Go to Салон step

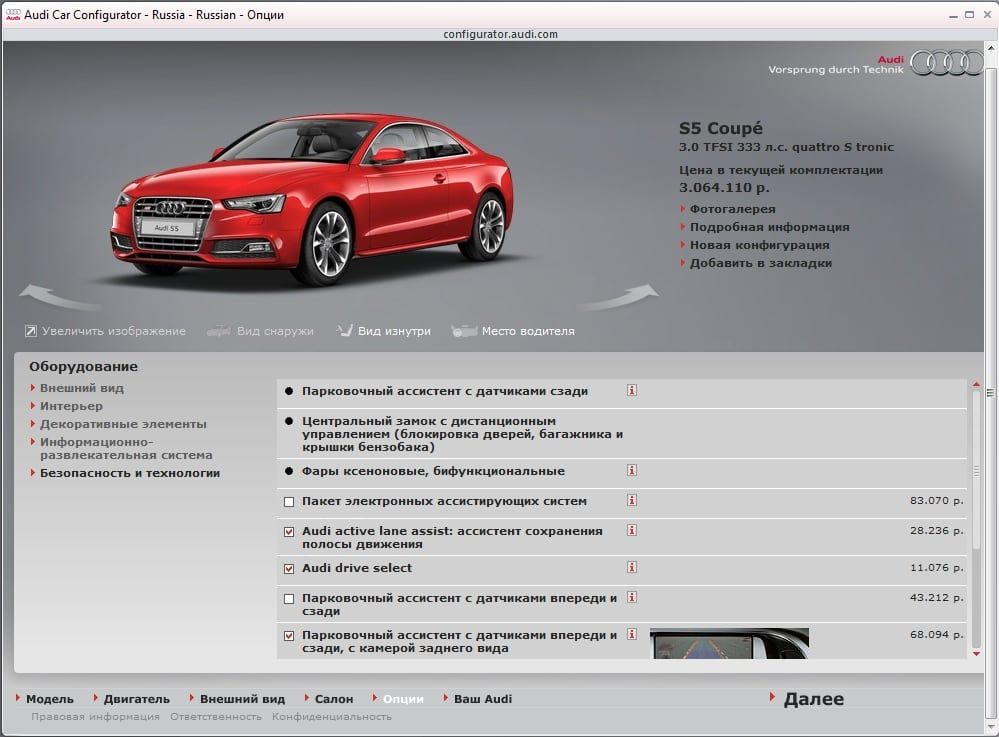334,699
